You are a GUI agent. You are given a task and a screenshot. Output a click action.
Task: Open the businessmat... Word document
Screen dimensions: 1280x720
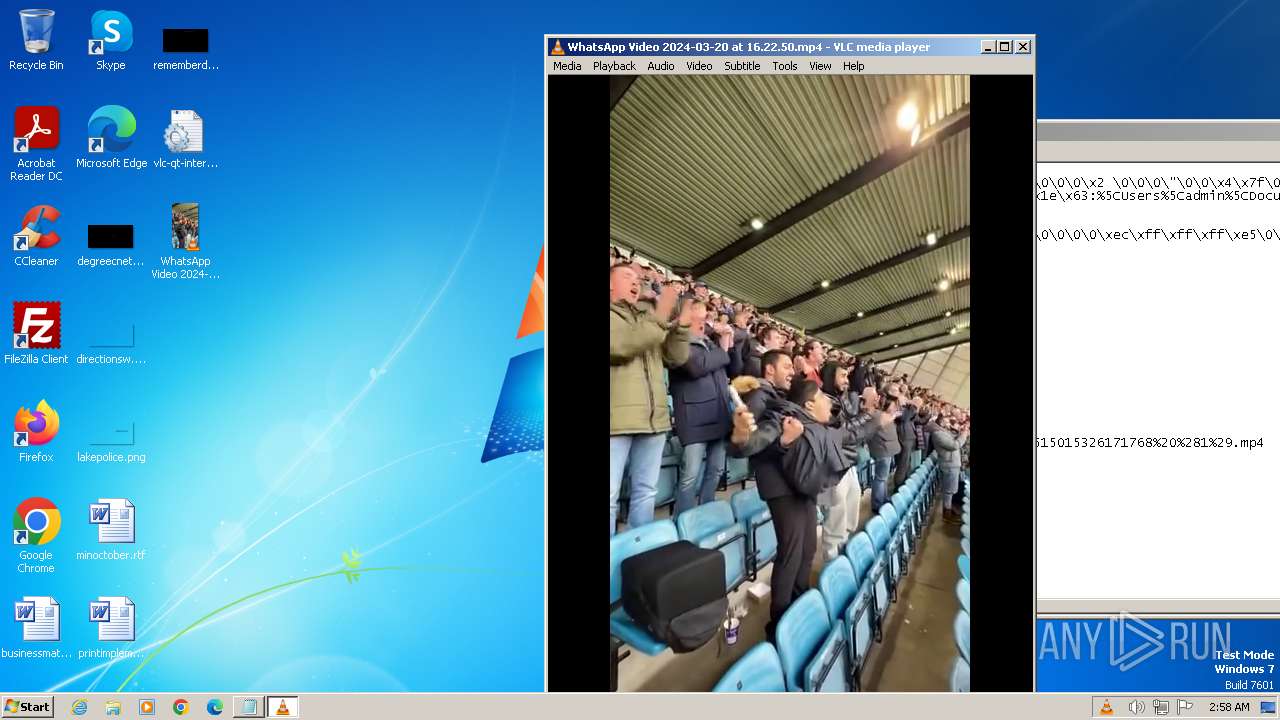37,628
